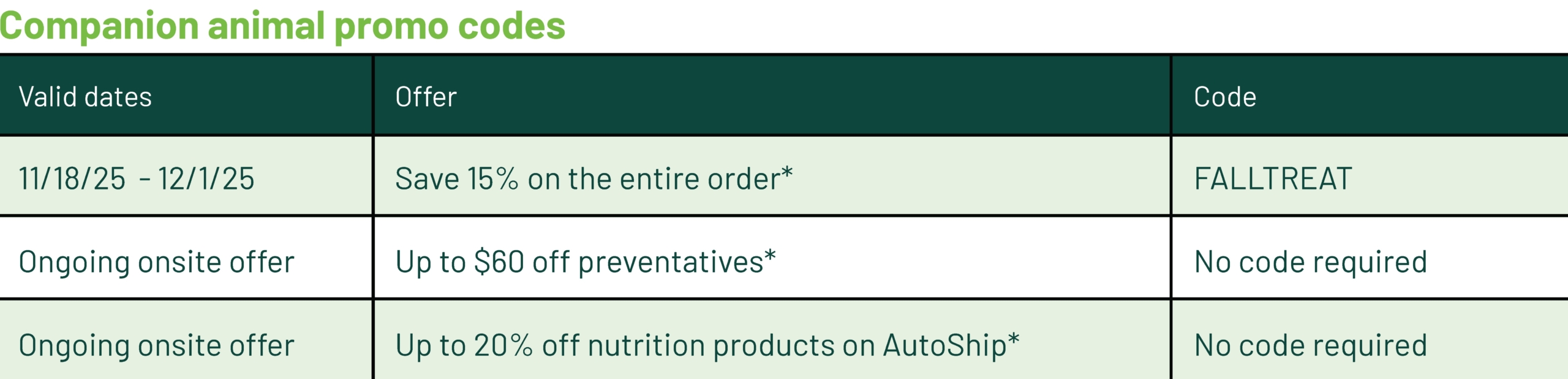Click the asterisk after "entire order"

coord(787,172)
